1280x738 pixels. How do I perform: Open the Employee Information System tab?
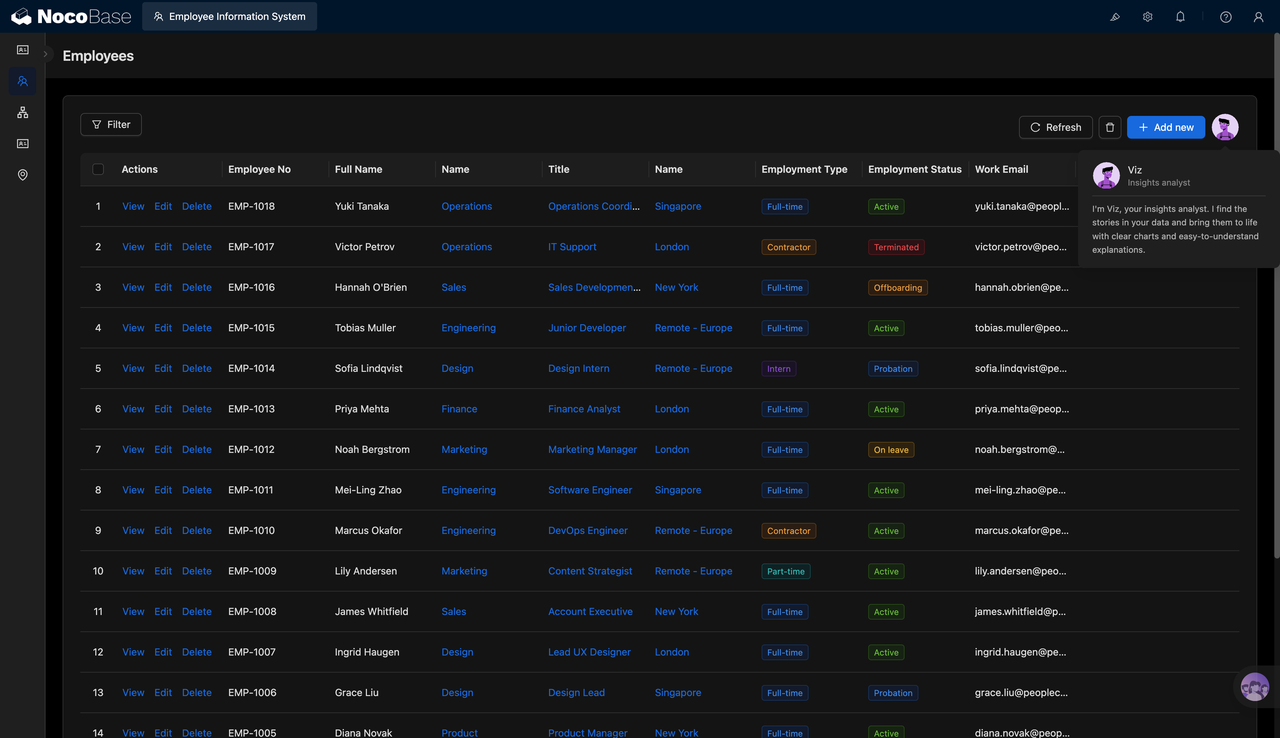(x=230, y=16)
